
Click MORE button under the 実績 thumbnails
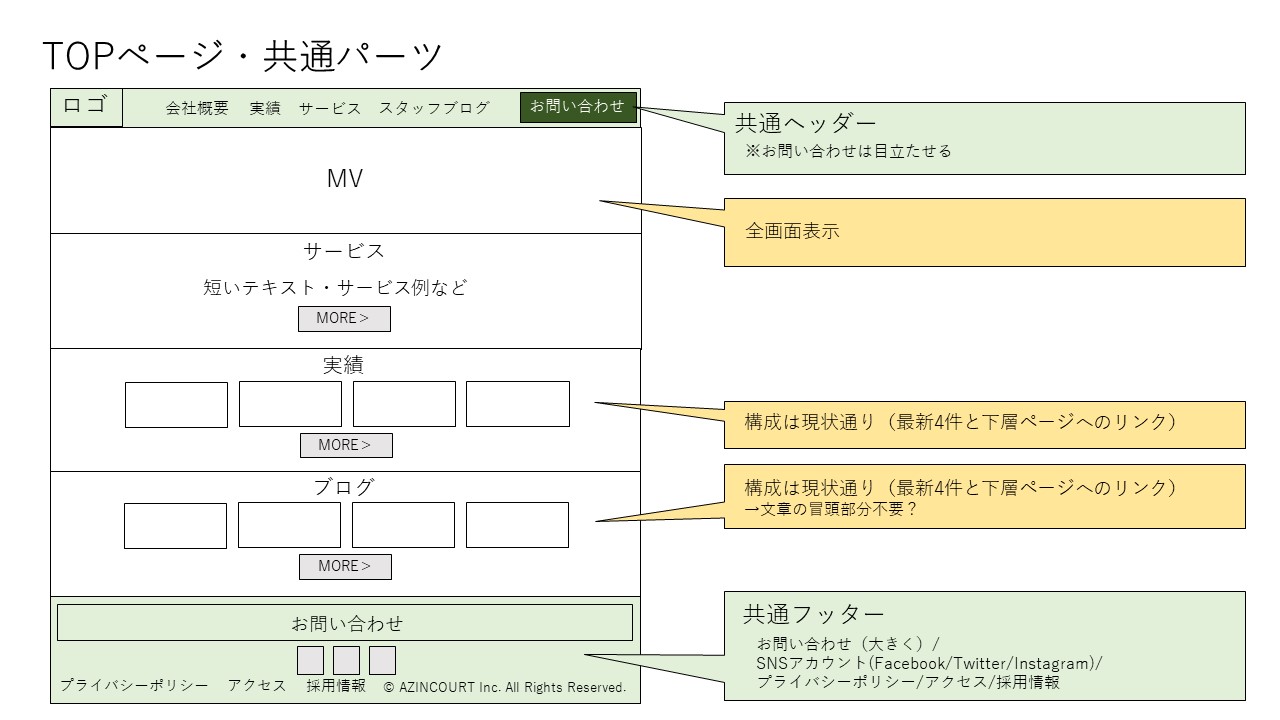click(x=346, y=445)
